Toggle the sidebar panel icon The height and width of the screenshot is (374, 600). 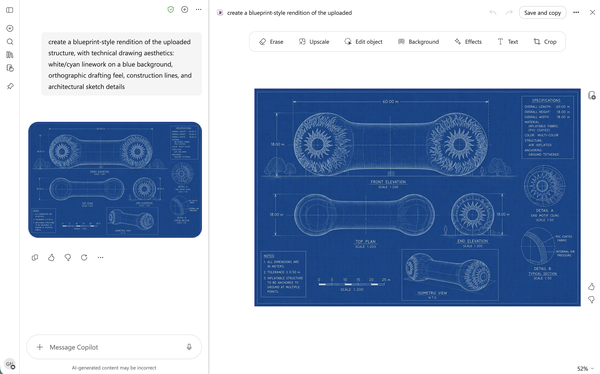pyautogui.click(x=10, y=10)
